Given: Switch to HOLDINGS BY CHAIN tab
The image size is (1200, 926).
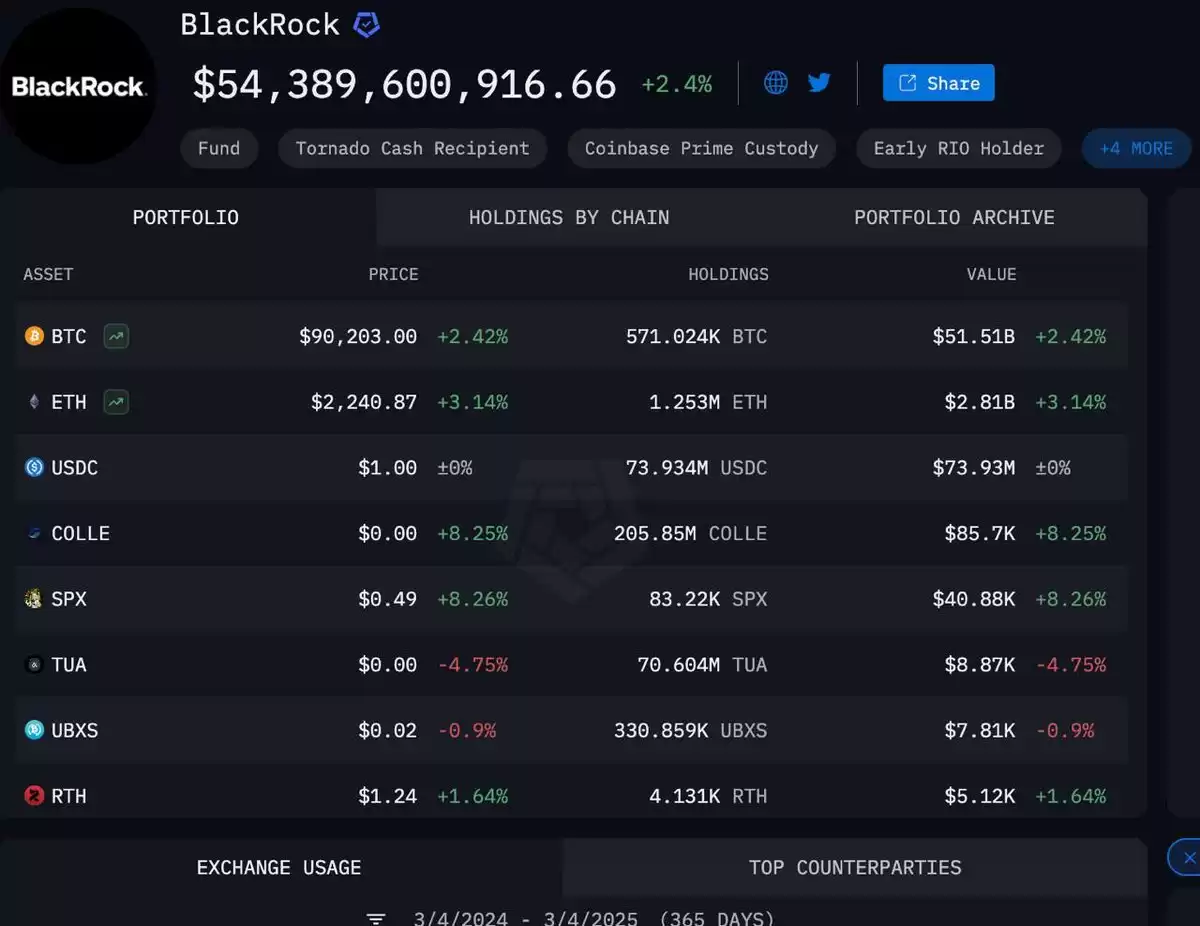Looking at the screenshot, I should 569,217.
